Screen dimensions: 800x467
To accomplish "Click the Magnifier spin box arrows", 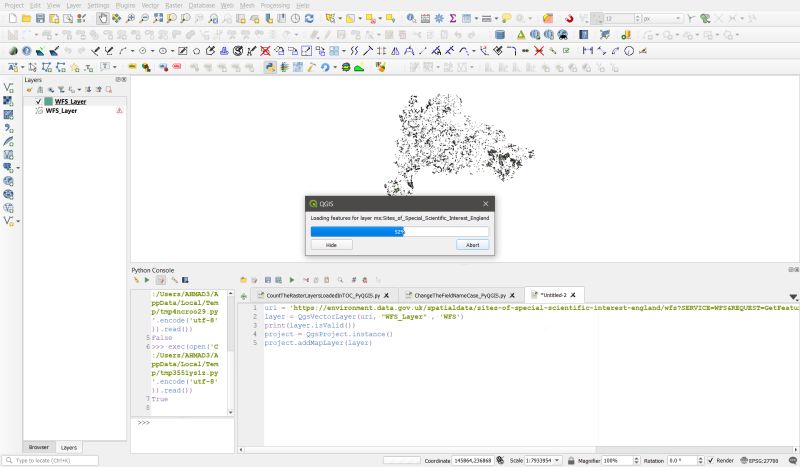I will coord(636,460).
